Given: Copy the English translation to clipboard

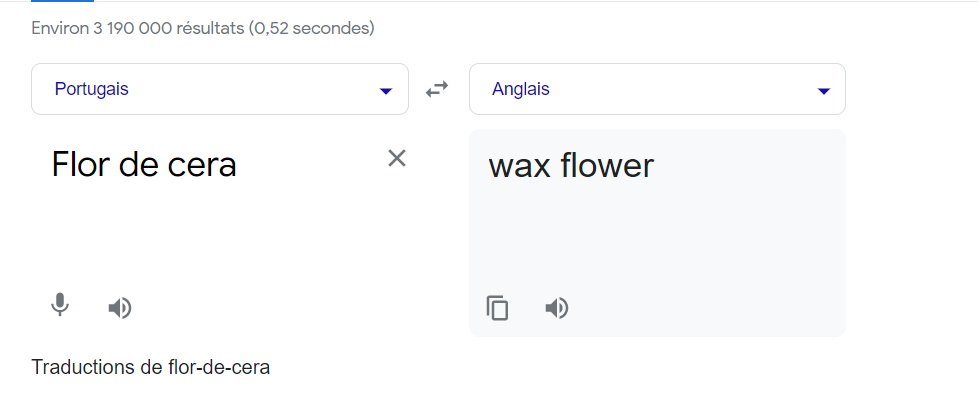Looking at the screenshot, I should pyautogui.click(x=497, y=308).
